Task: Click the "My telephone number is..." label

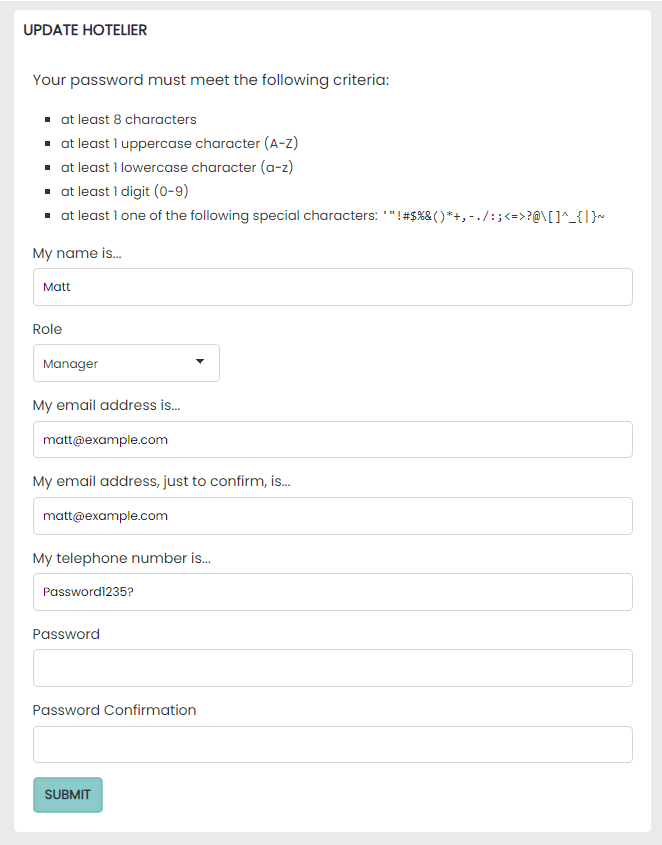Action: pos(121,558)
